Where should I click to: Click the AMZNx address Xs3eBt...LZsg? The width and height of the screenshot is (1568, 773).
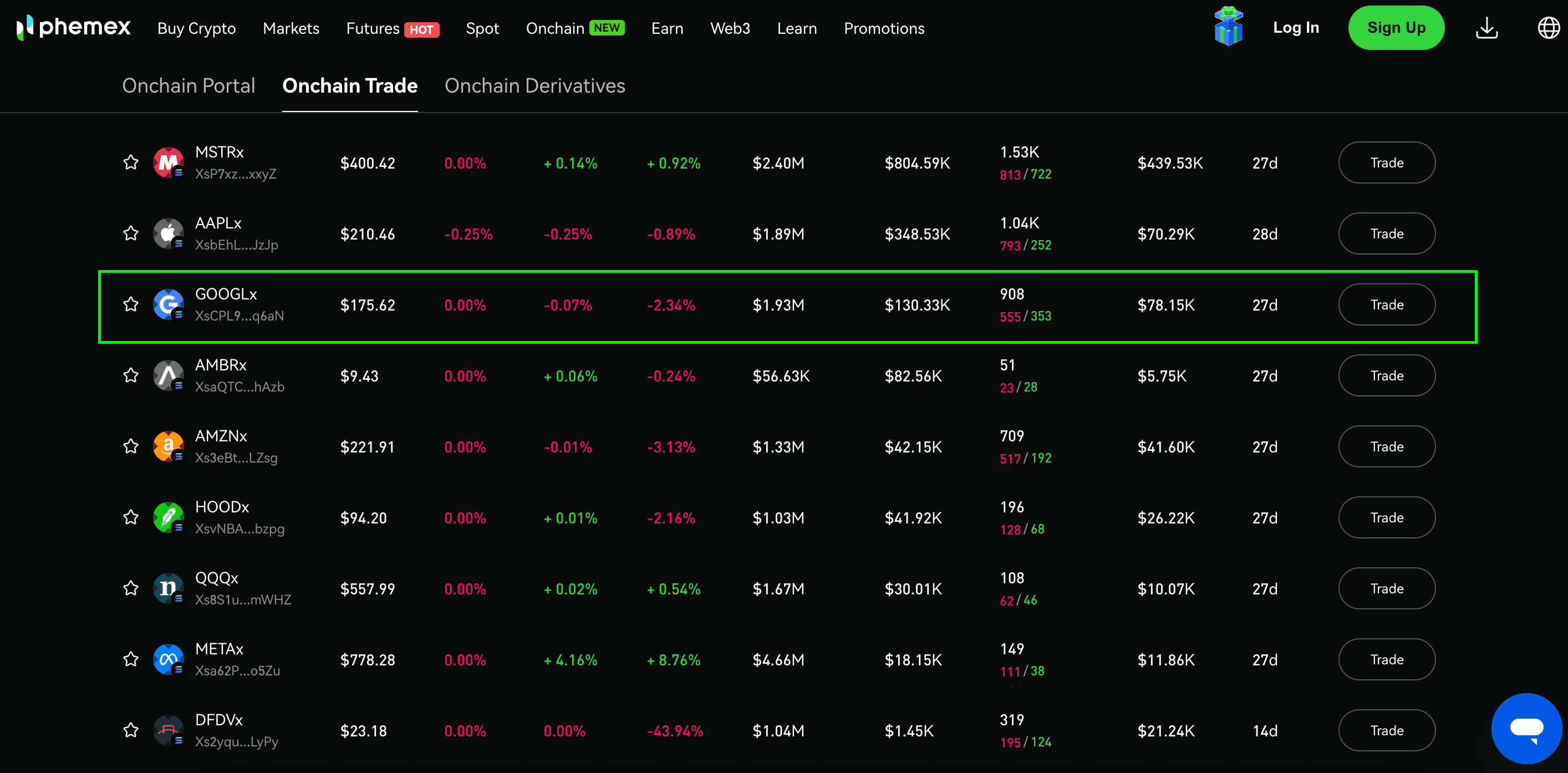tap(236, 457)
